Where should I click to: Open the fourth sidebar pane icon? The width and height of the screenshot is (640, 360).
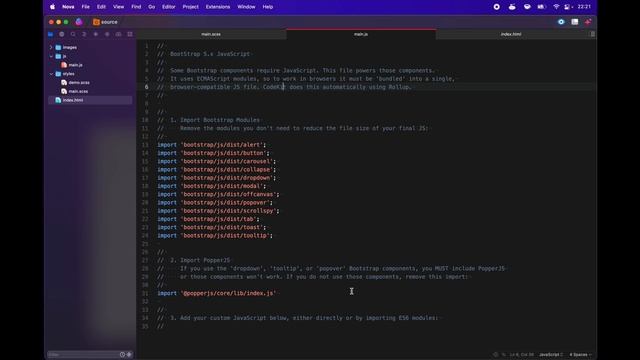pos(84,34)
